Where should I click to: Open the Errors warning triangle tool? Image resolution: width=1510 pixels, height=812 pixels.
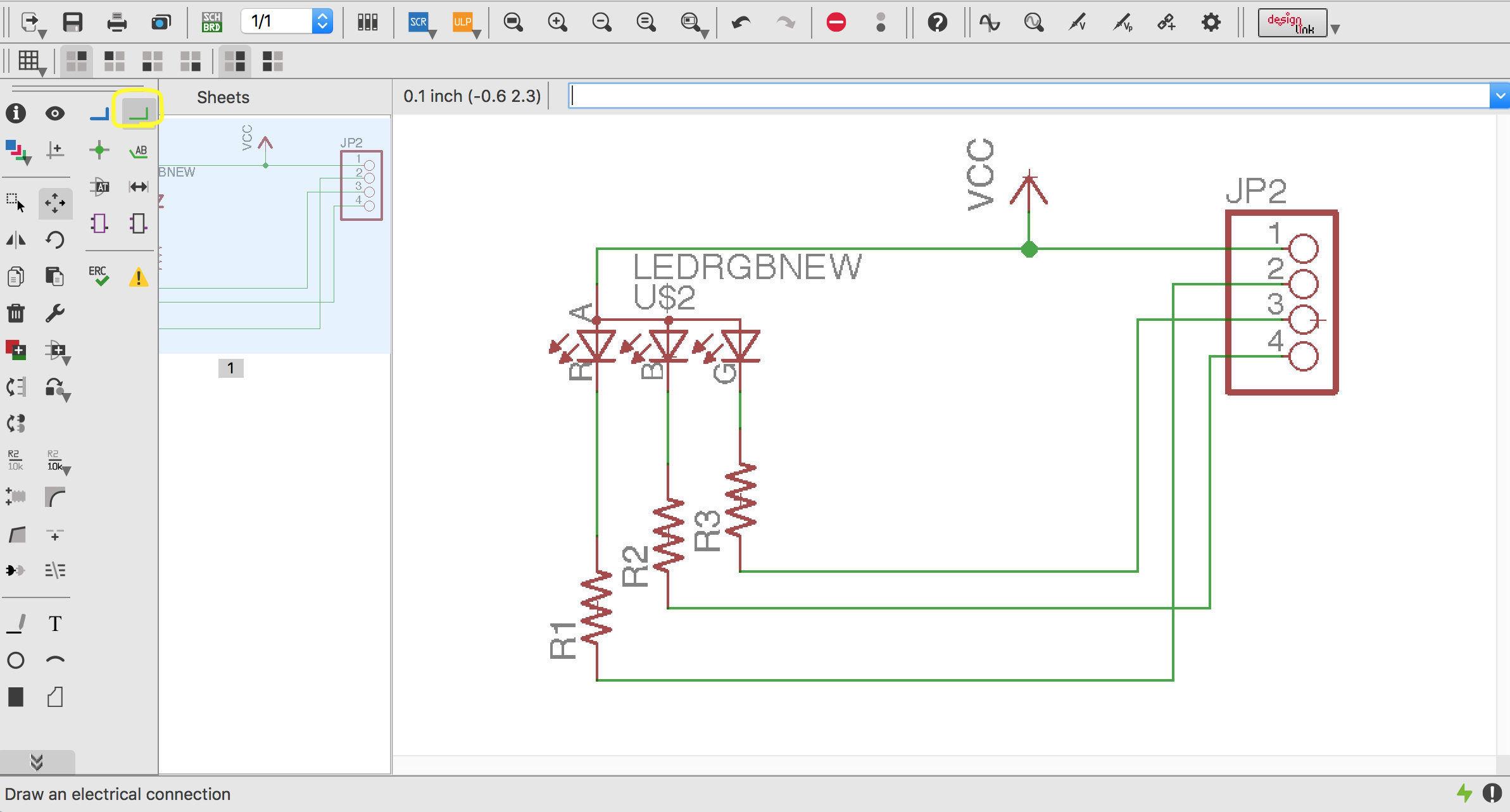(138, 277)
